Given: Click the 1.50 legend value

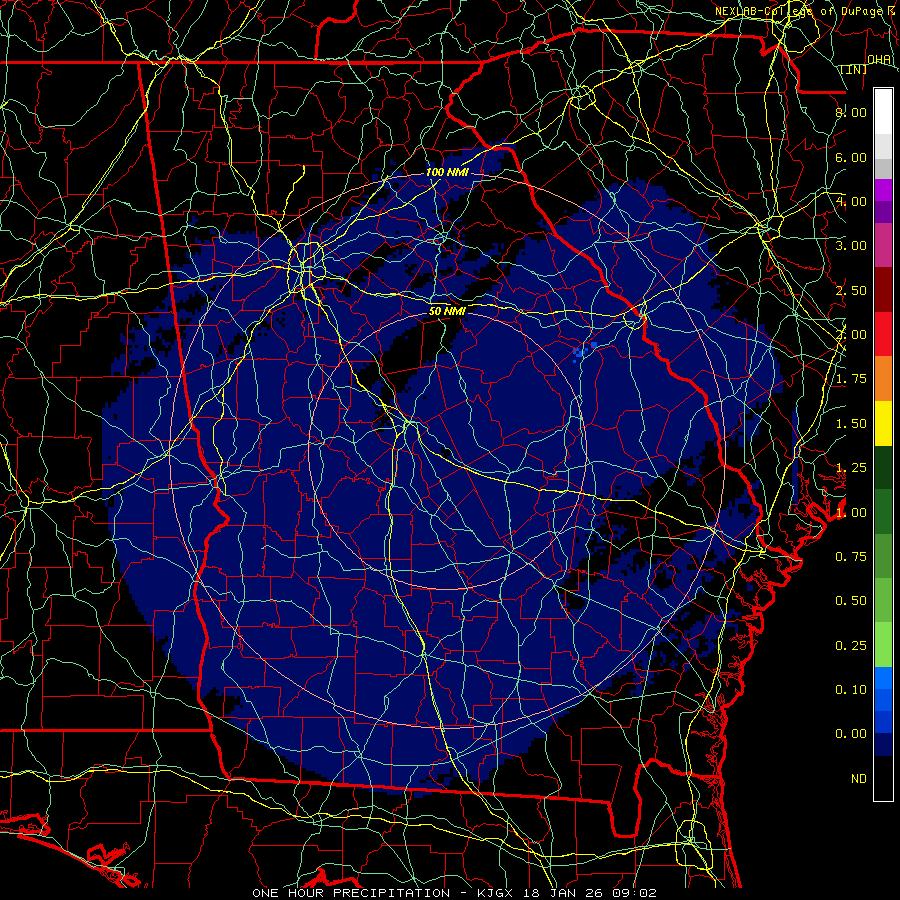Looking at the screenshot, I should (851, 424).
